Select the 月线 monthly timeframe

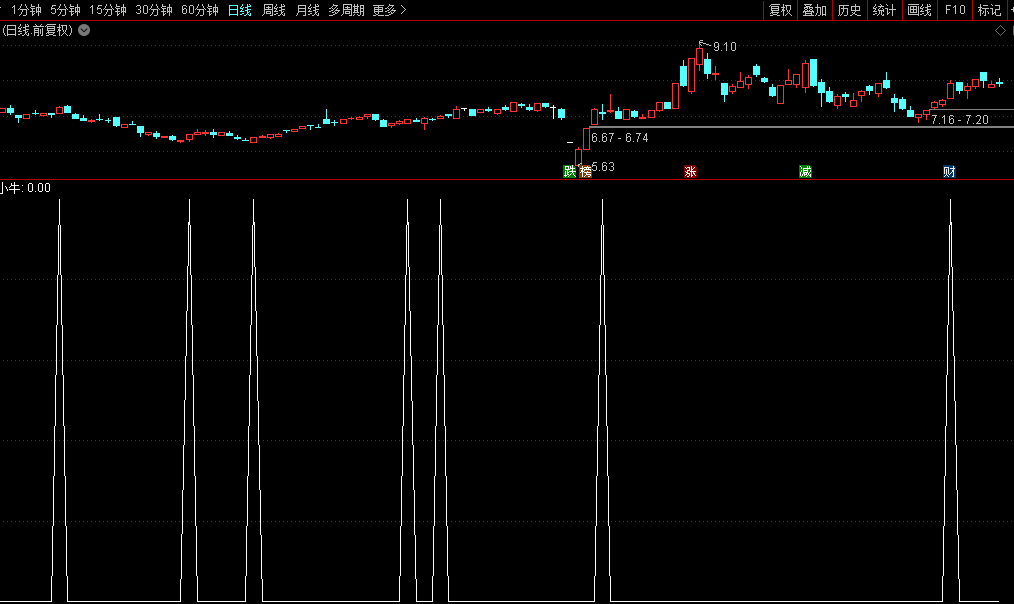pos(307,10)
